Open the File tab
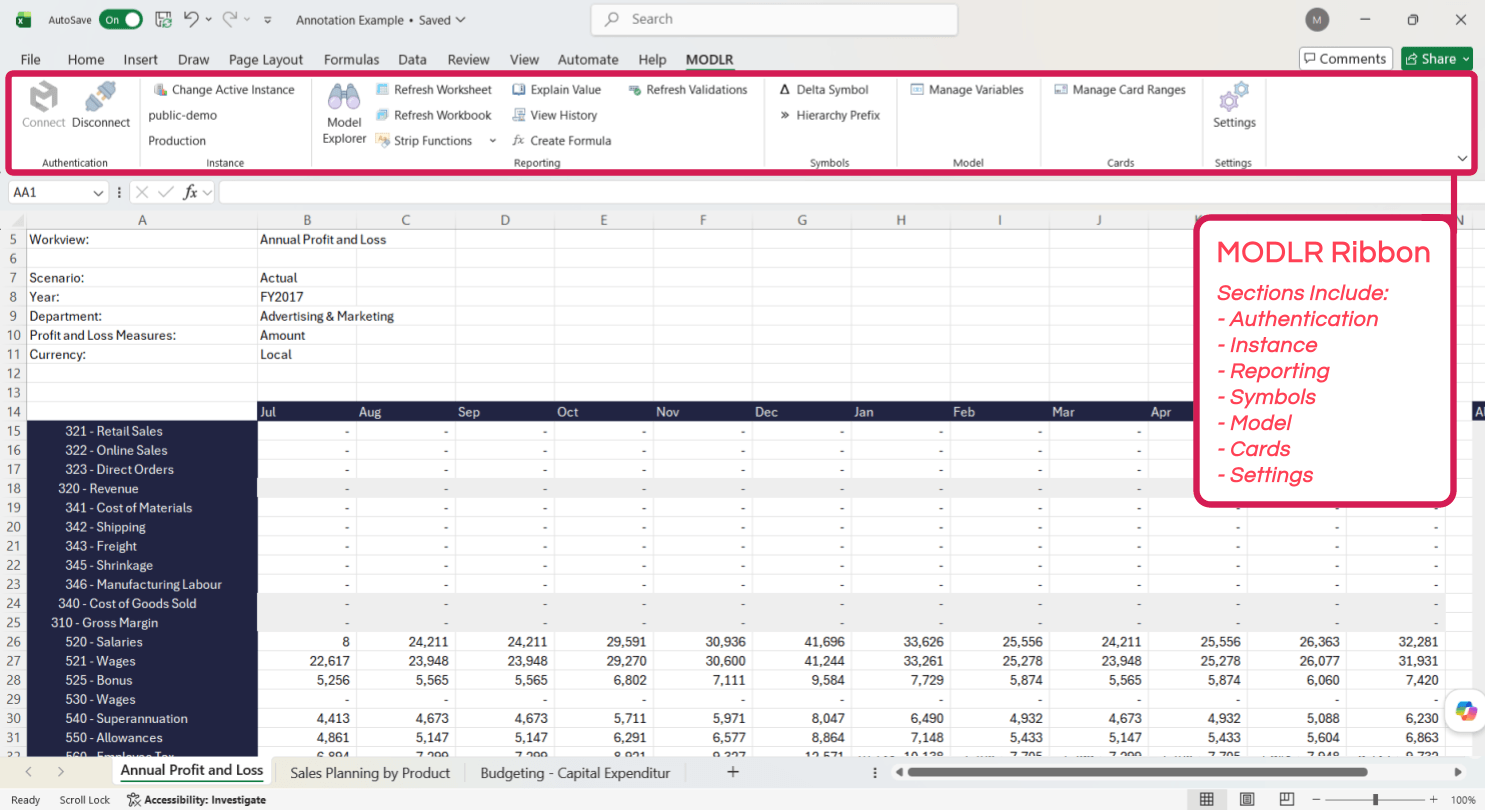 tap(31, 59)
